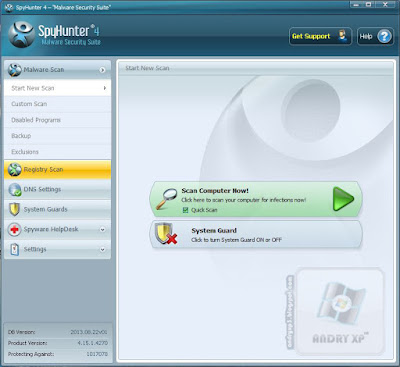The height and width of the screenshot is (367, 400).
Task: Expand the Spyware HelpDesk section chevron
Action: [x=103, y=230]
